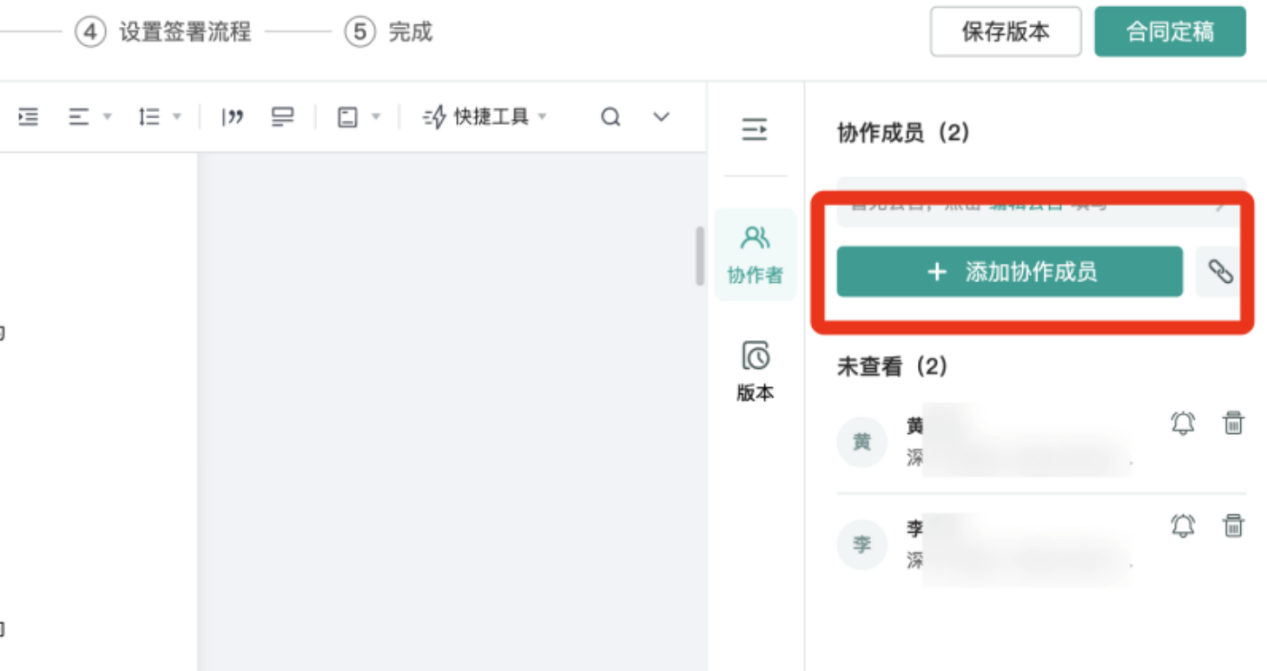Collapse the toolbar with the chevron arrow
This screenshot has width=1267, height=671.
coord(660,116)
